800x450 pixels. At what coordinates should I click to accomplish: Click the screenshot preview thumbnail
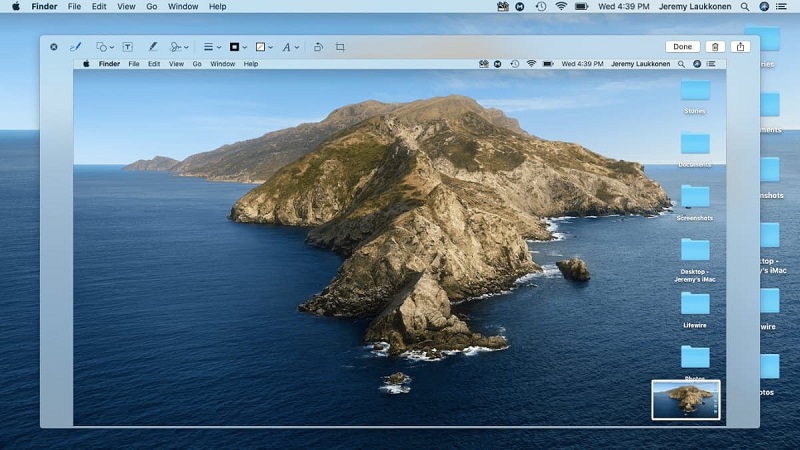click(685, 399)
